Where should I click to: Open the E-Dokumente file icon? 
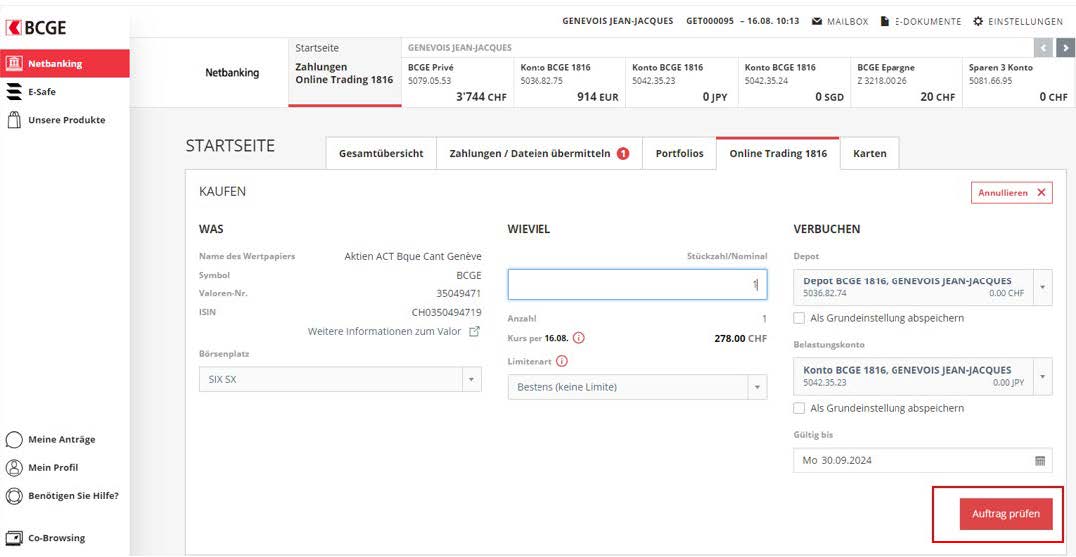point(885,21)
